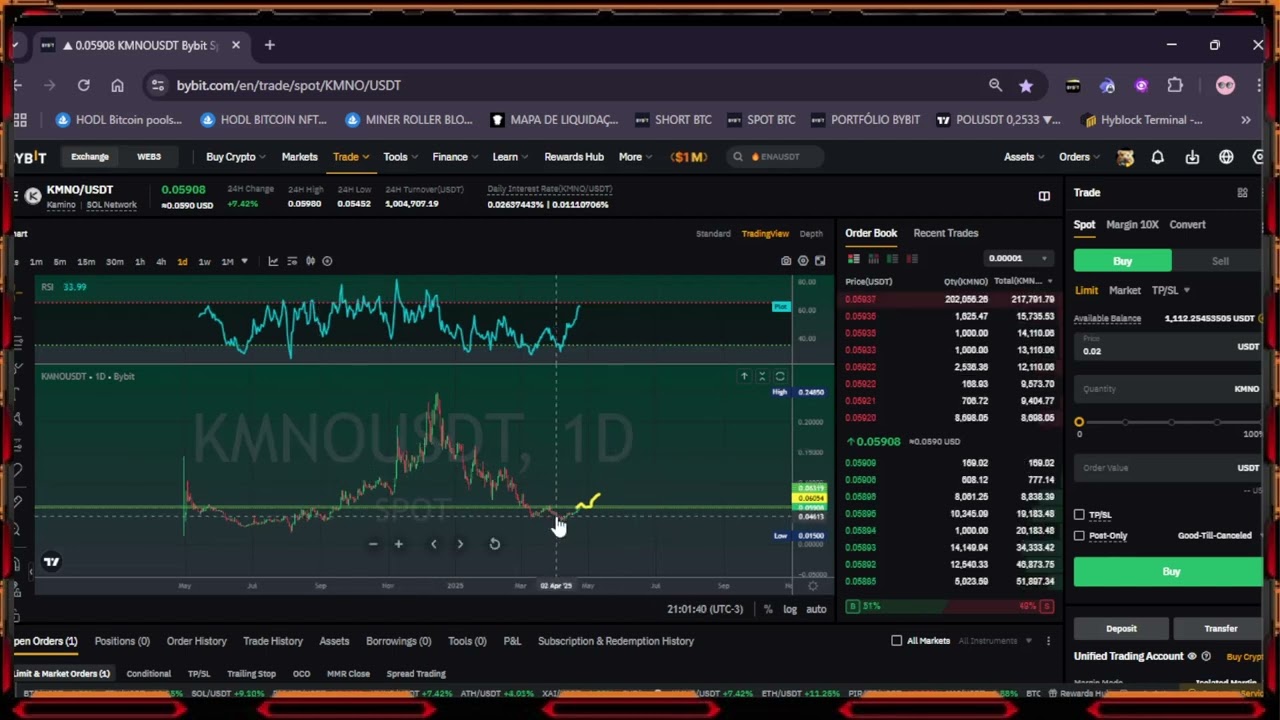1280x720 pixels.
Task: Switch chart to Depth view
Action: point(811,234)
